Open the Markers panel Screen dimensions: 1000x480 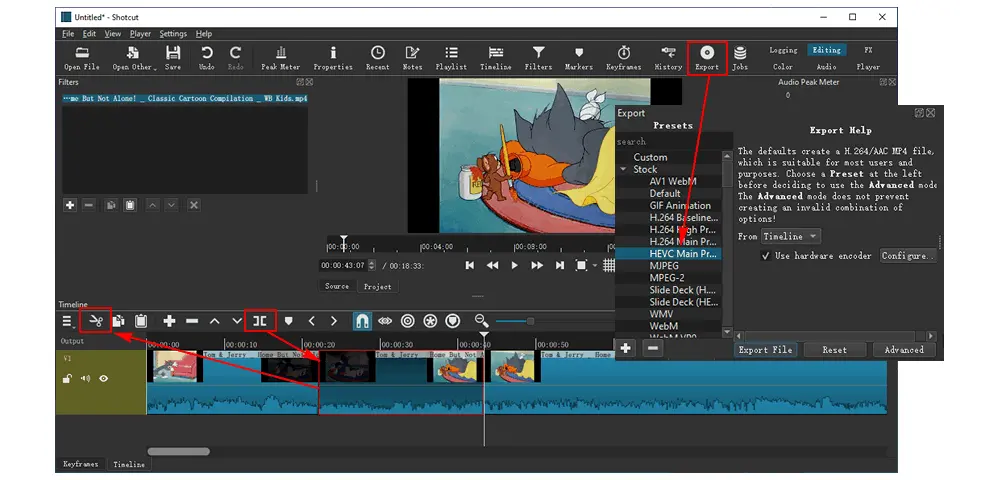[x=579, y=58]
